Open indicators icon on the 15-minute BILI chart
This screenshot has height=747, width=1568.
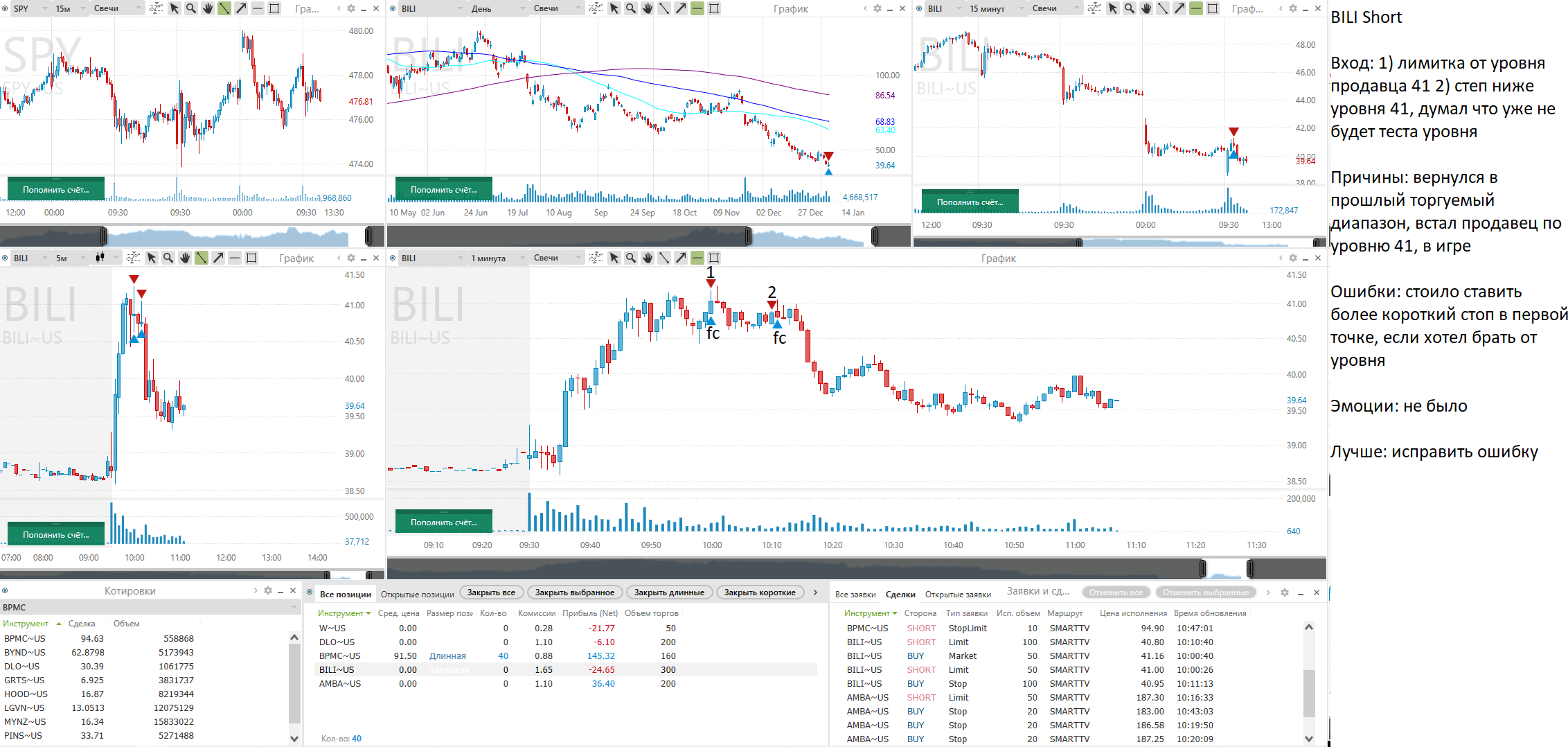(x=1094, y=8)
